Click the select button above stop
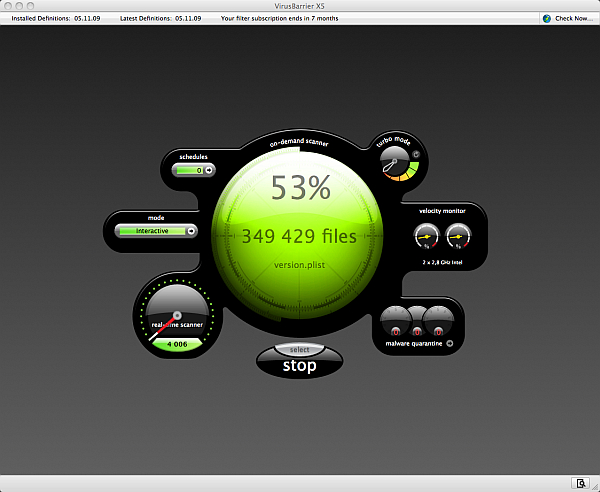The width and height of the screenshot is (600, 492). pyautogui.click(x=300, y=350)
